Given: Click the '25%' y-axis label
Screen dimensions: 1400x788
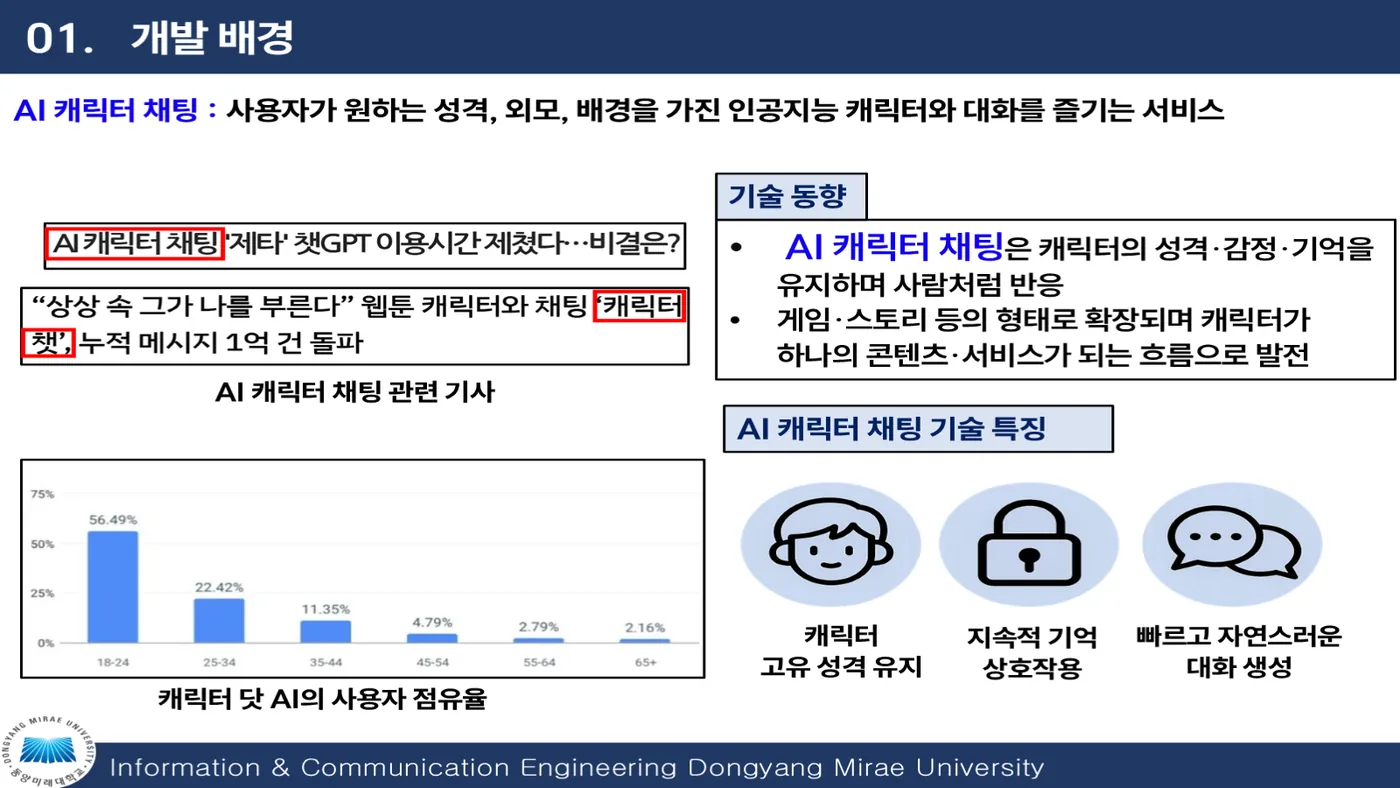Looking at the screenshot, I should (x=43, y=593).
